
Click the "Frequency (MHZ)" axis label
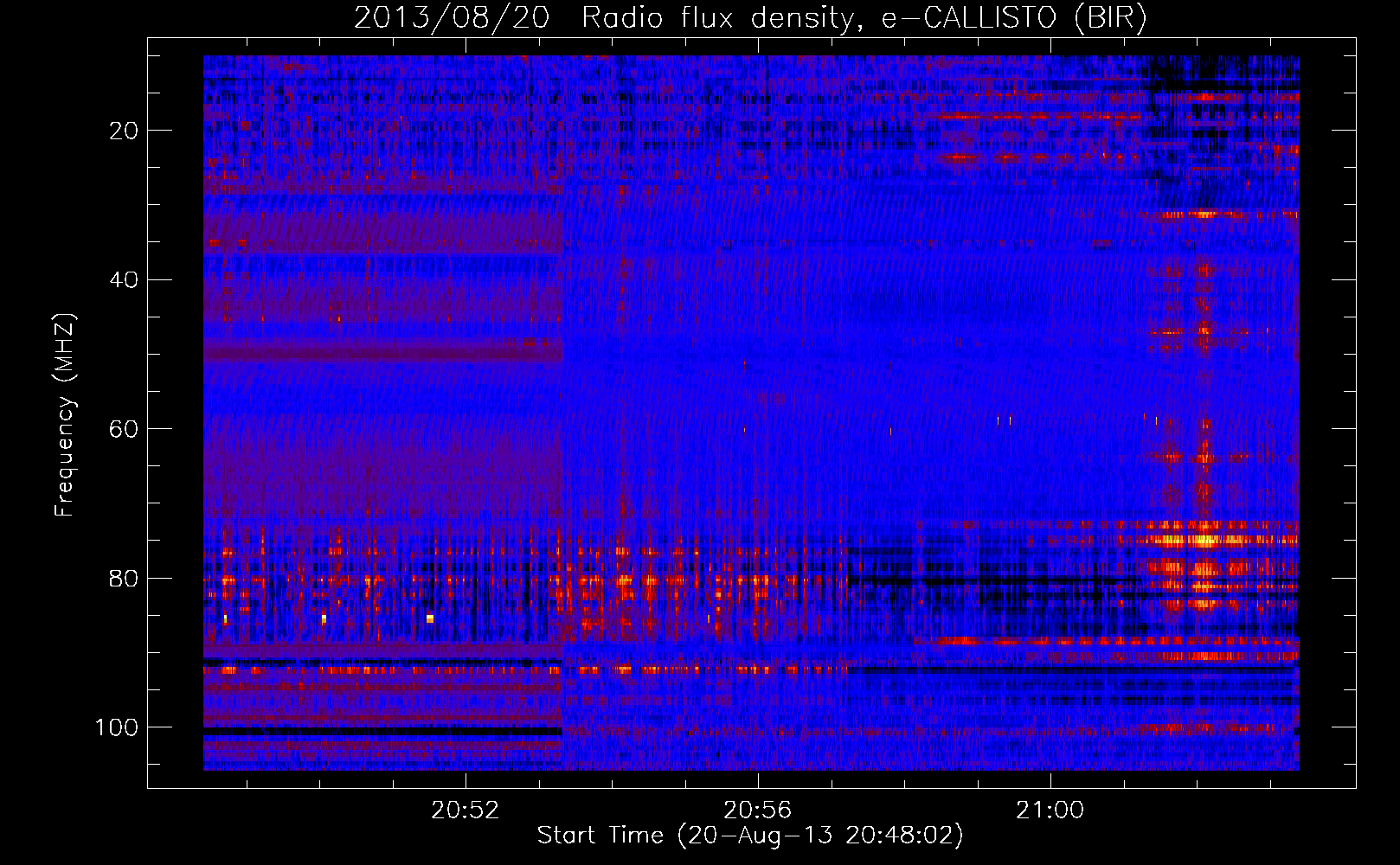pyautogui.click(x=65, y=415)
